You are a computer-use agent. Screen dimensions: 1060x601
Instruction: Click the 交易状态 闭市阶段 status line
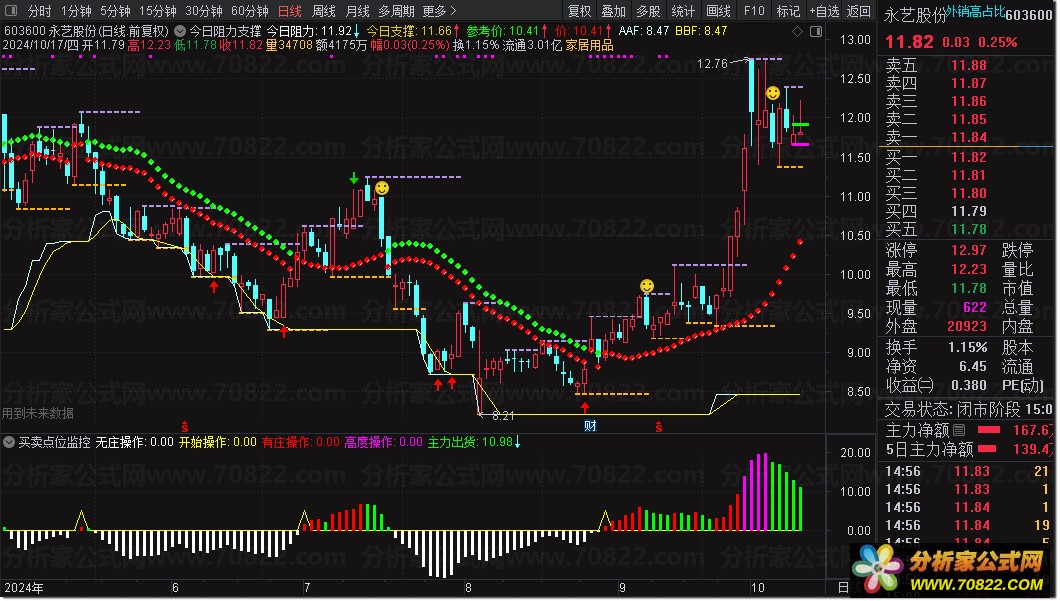(968, 409)
